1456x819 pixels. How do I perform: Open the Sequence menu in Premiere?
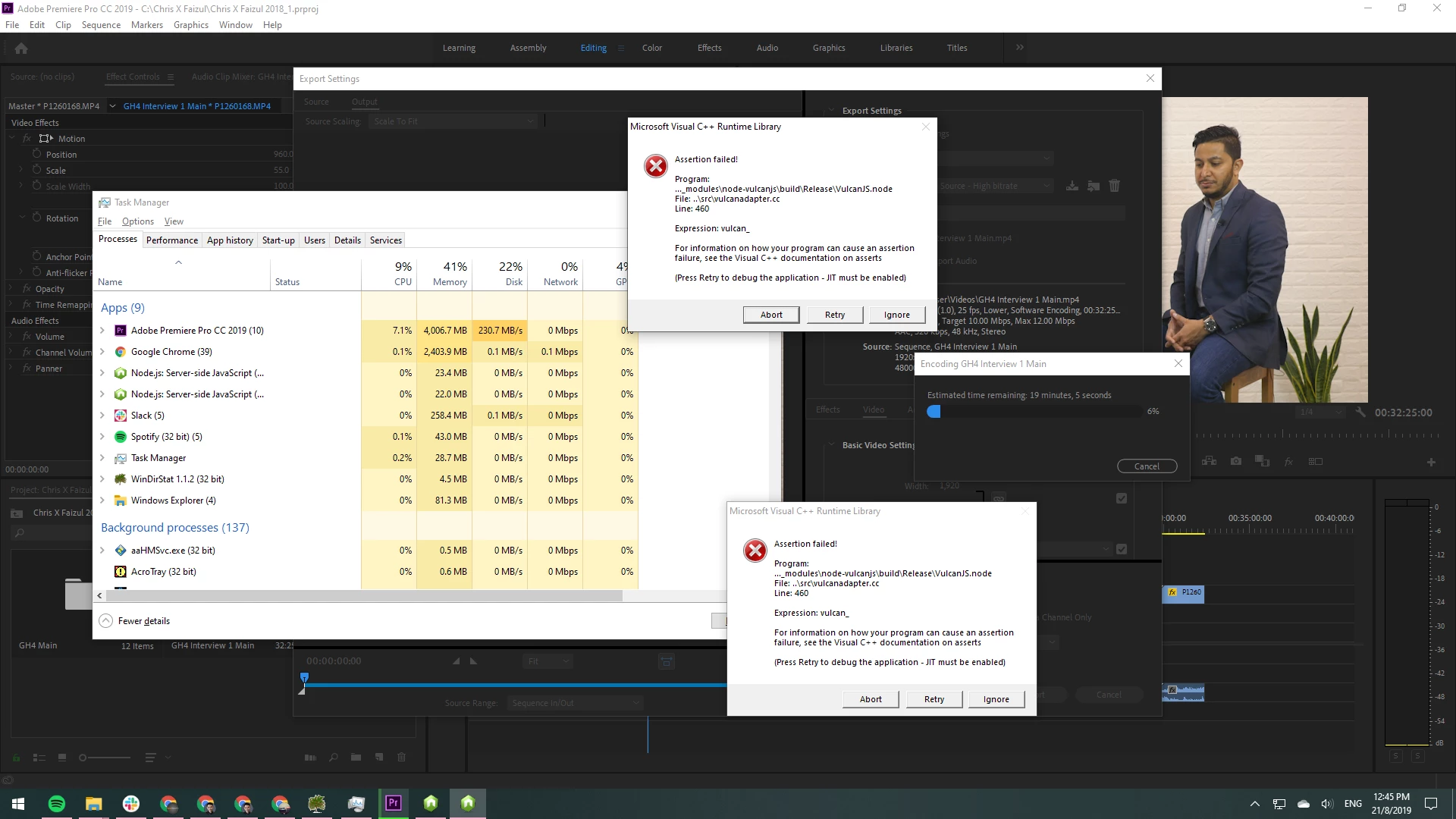(x=101, y=25)
